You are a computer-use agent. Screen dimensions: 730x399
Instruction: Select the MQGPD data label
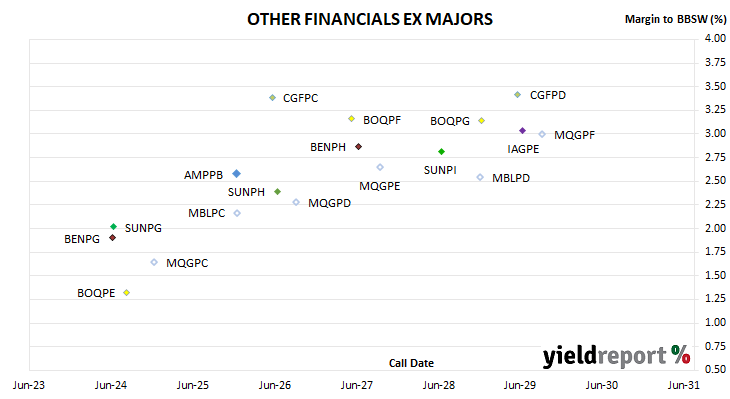click(x=329, y=203)
